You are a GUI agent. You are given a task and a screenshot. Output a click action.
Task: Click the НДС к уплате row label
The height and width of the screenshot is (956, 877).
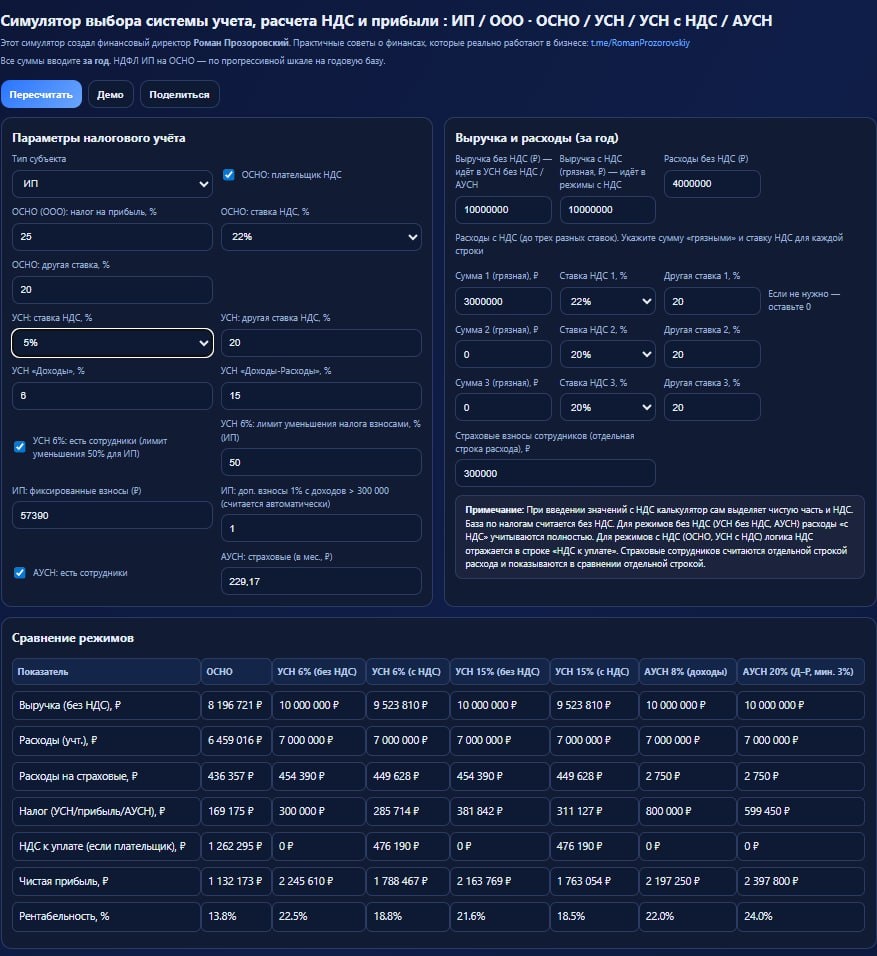[x=102, y=846]
